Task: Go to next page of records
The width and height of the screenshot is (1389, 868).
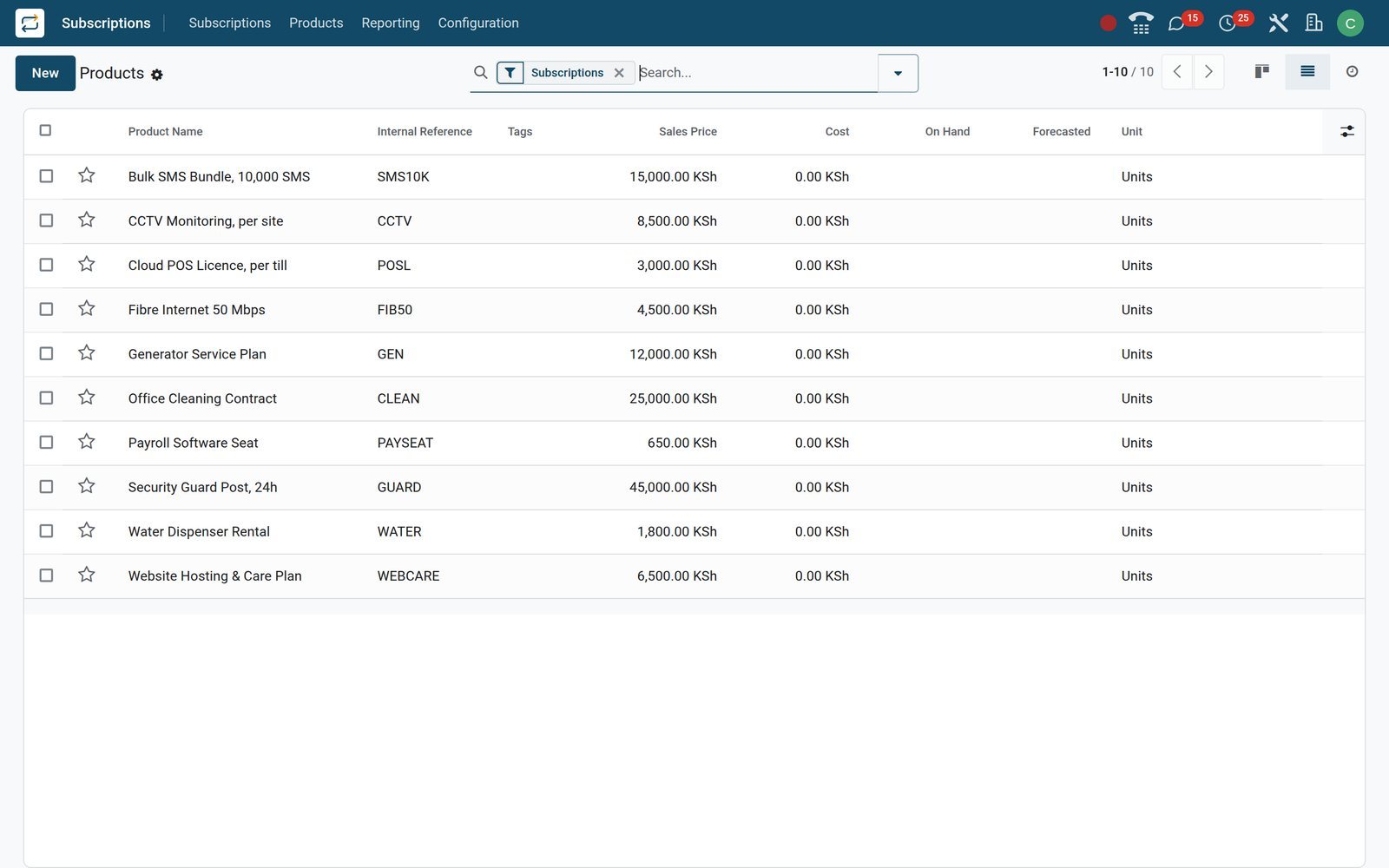Action: click(1208, 72)
